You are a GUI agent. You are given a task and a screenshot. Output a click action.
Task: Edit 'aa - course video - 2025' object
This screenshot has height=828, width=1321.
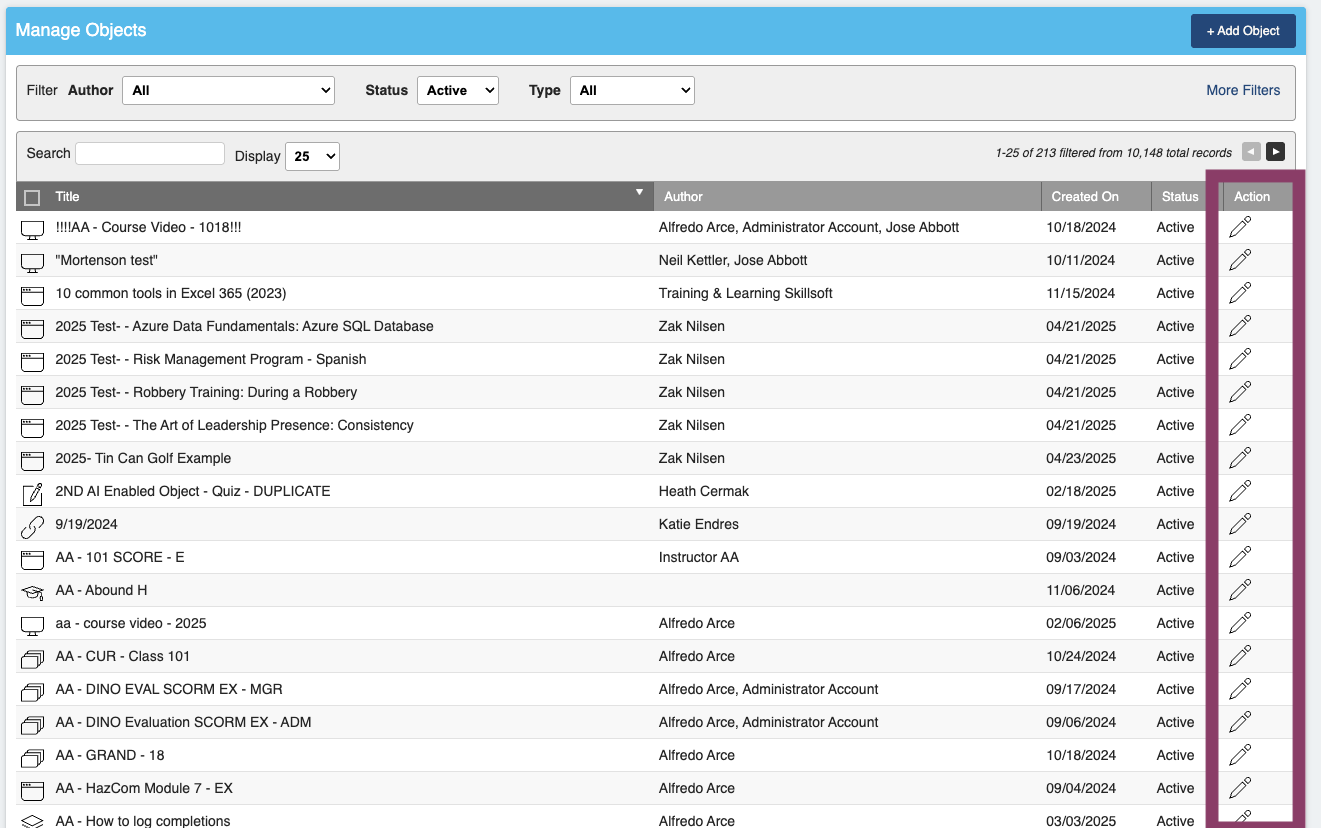click(1240, 623)
